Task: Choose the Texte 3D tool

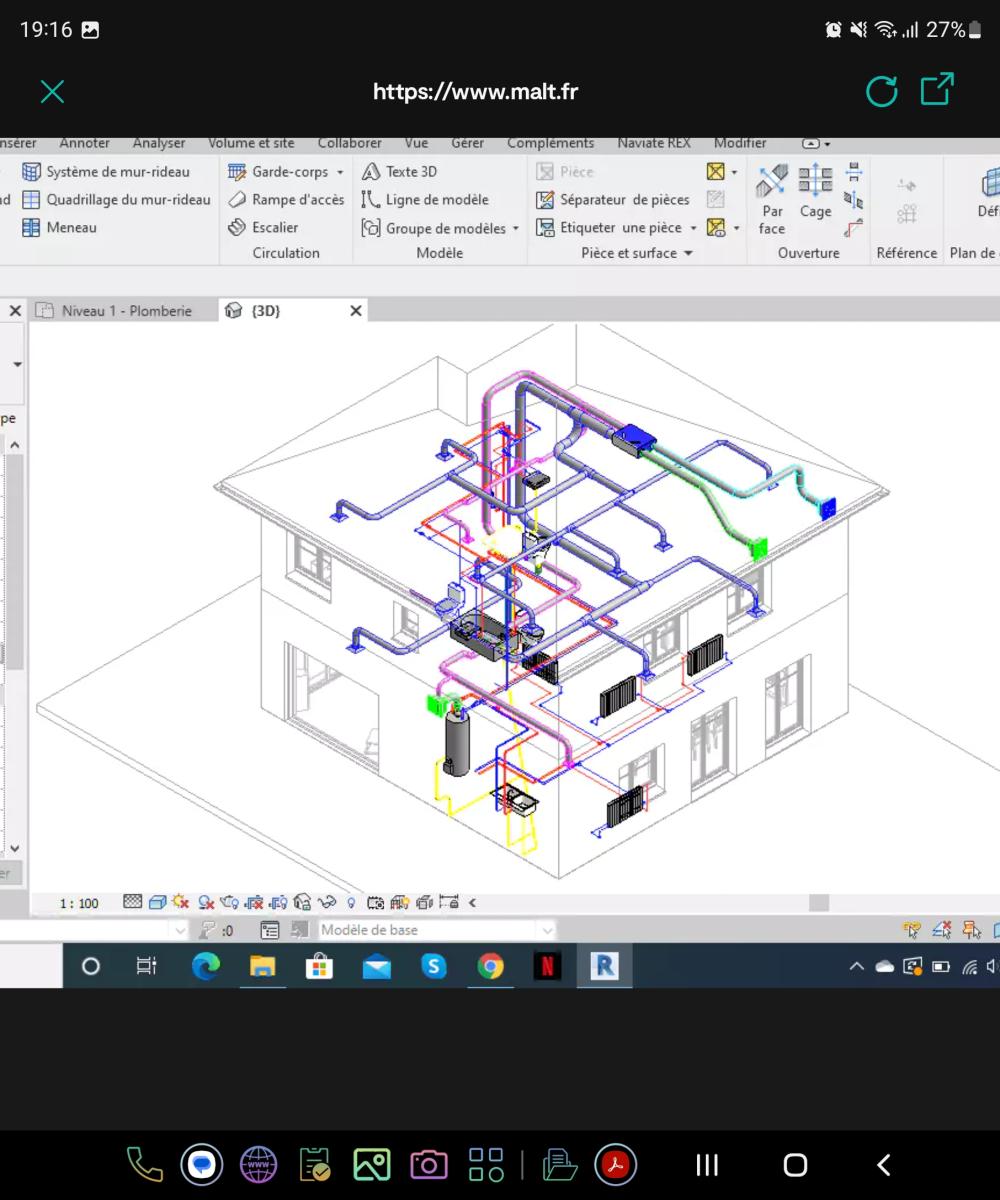Action: click(x=400, y=171)
